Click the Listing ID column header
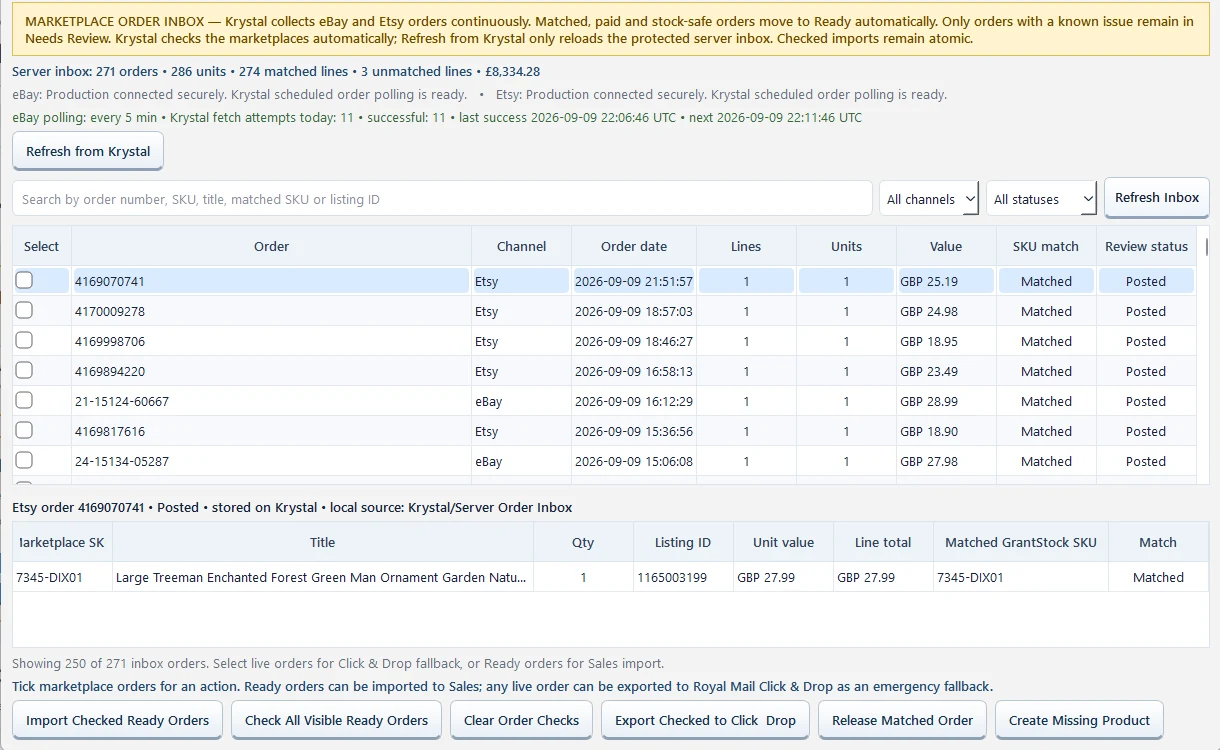The height and width of the screenshot is (750, 1220). click(683, 542)
